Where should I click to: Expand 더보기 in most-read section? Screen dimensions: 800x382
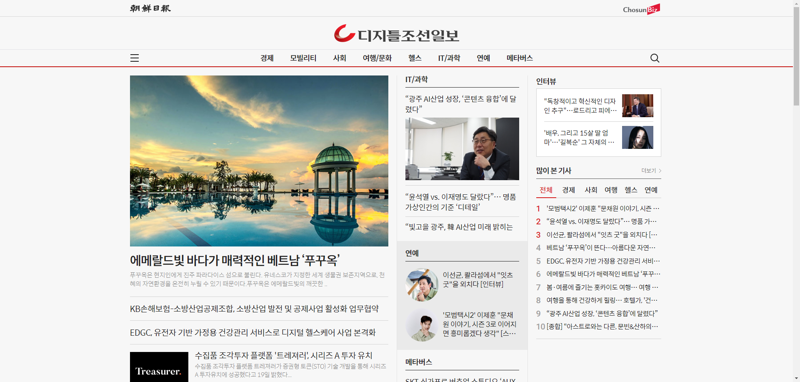point(651,171)
